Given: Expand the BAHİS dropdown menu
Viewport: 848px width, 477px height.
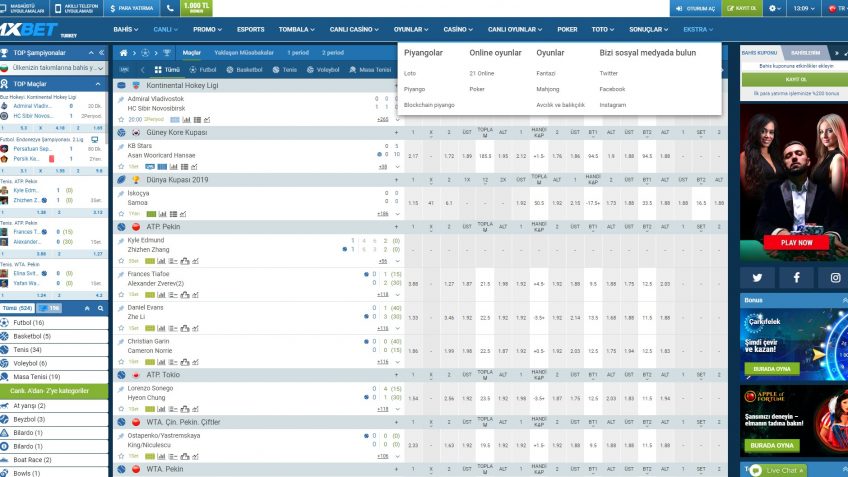Looking at the screenshot, I should pos(125,30).
